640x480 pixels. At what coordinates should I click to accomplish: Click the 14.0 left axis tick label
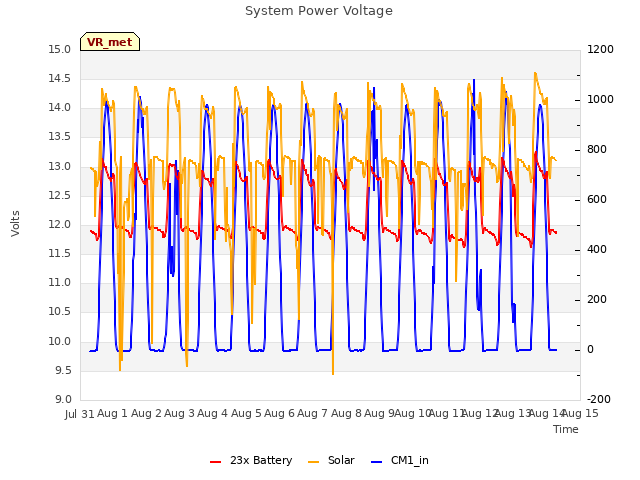(60, 108)
